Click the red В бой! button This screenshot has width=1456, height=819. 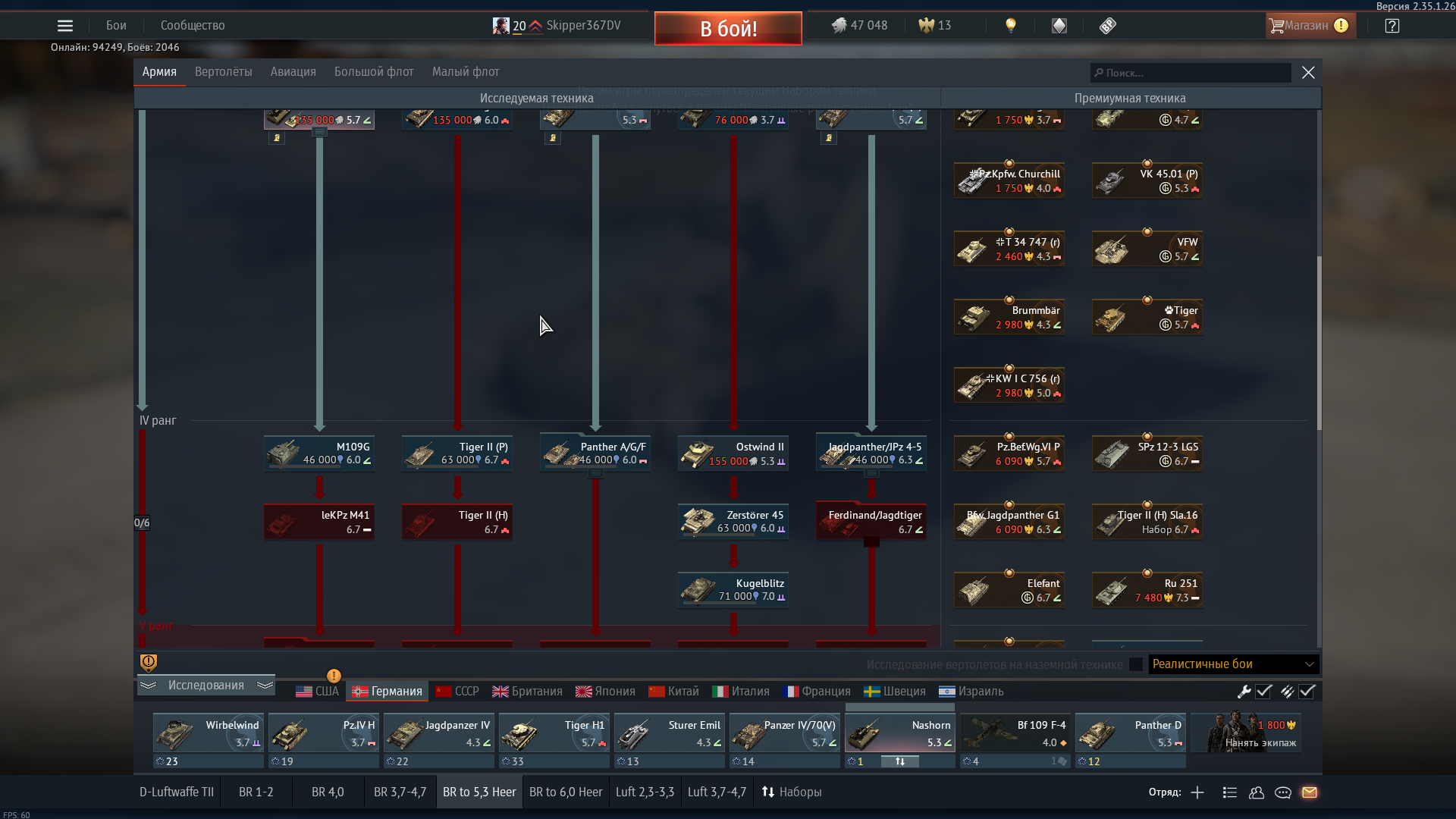(728, 29)
